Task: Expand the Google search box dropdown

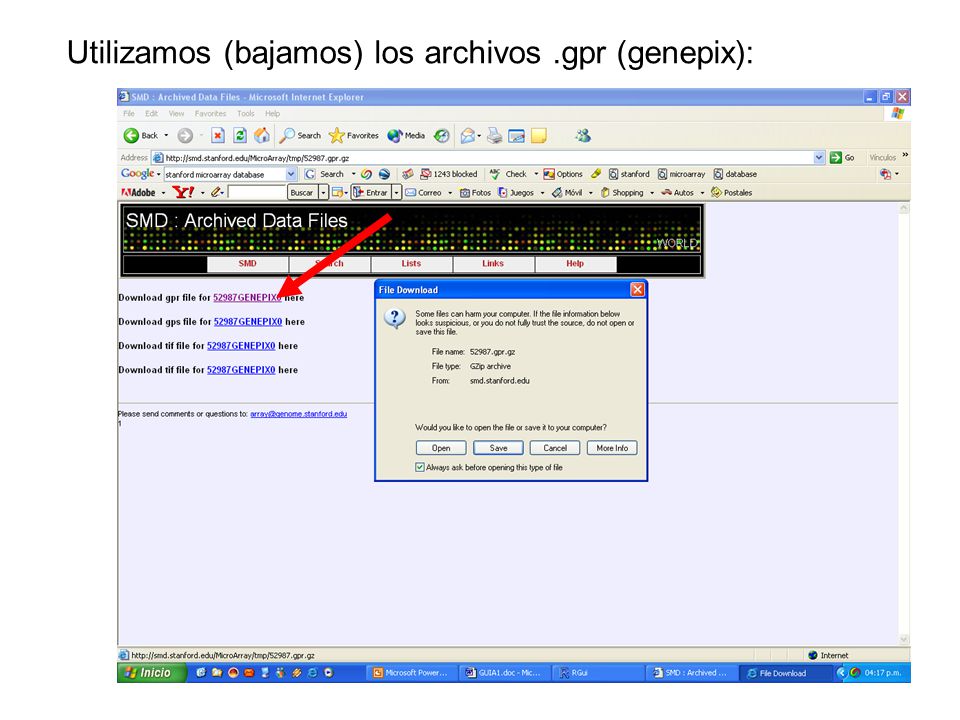Action: coord(291,174)
